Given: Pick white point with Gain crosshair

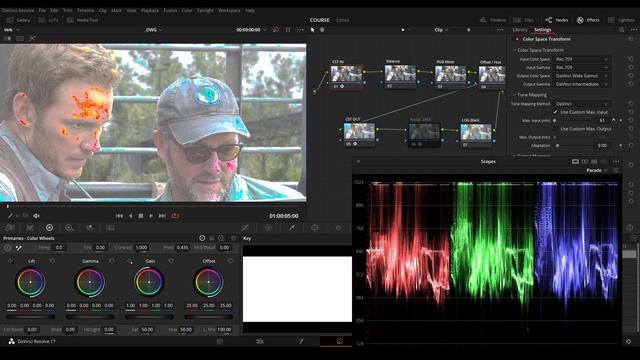Looking at the screenshot, I should [x=129, y=261].
